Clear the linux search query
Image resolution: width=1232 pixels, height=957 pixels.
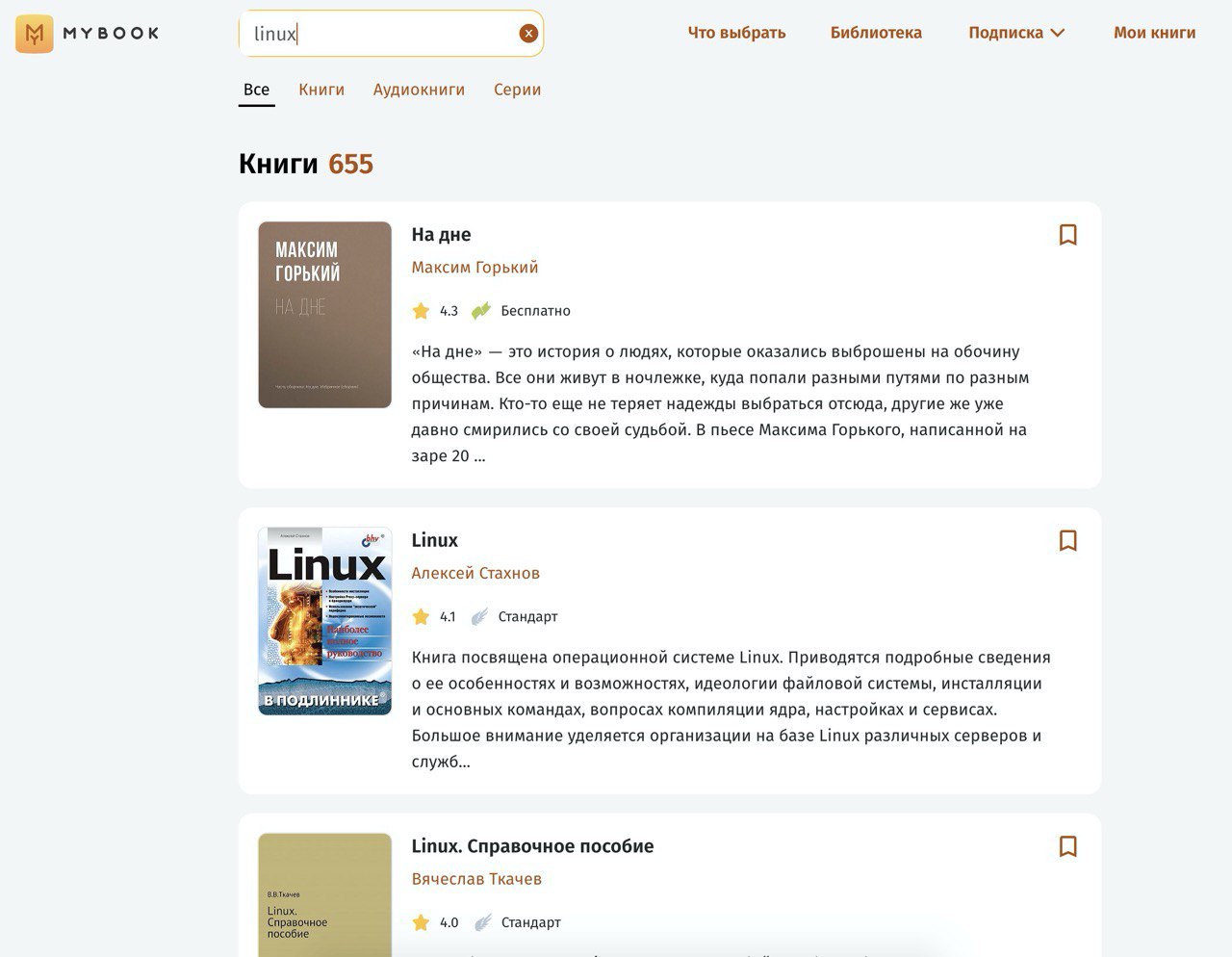click(528, 34)
